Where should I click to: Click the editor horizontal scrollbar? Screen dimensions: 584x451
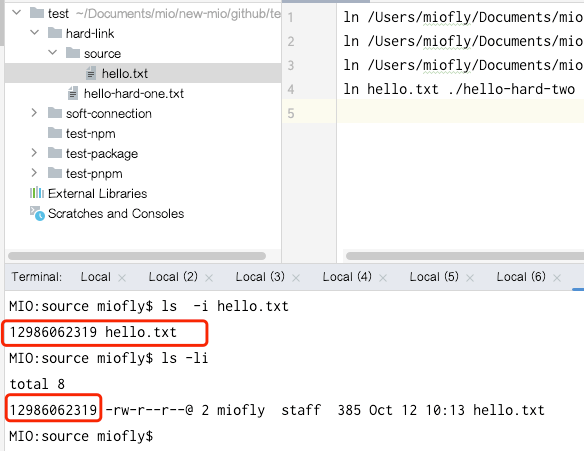point(465,256)
